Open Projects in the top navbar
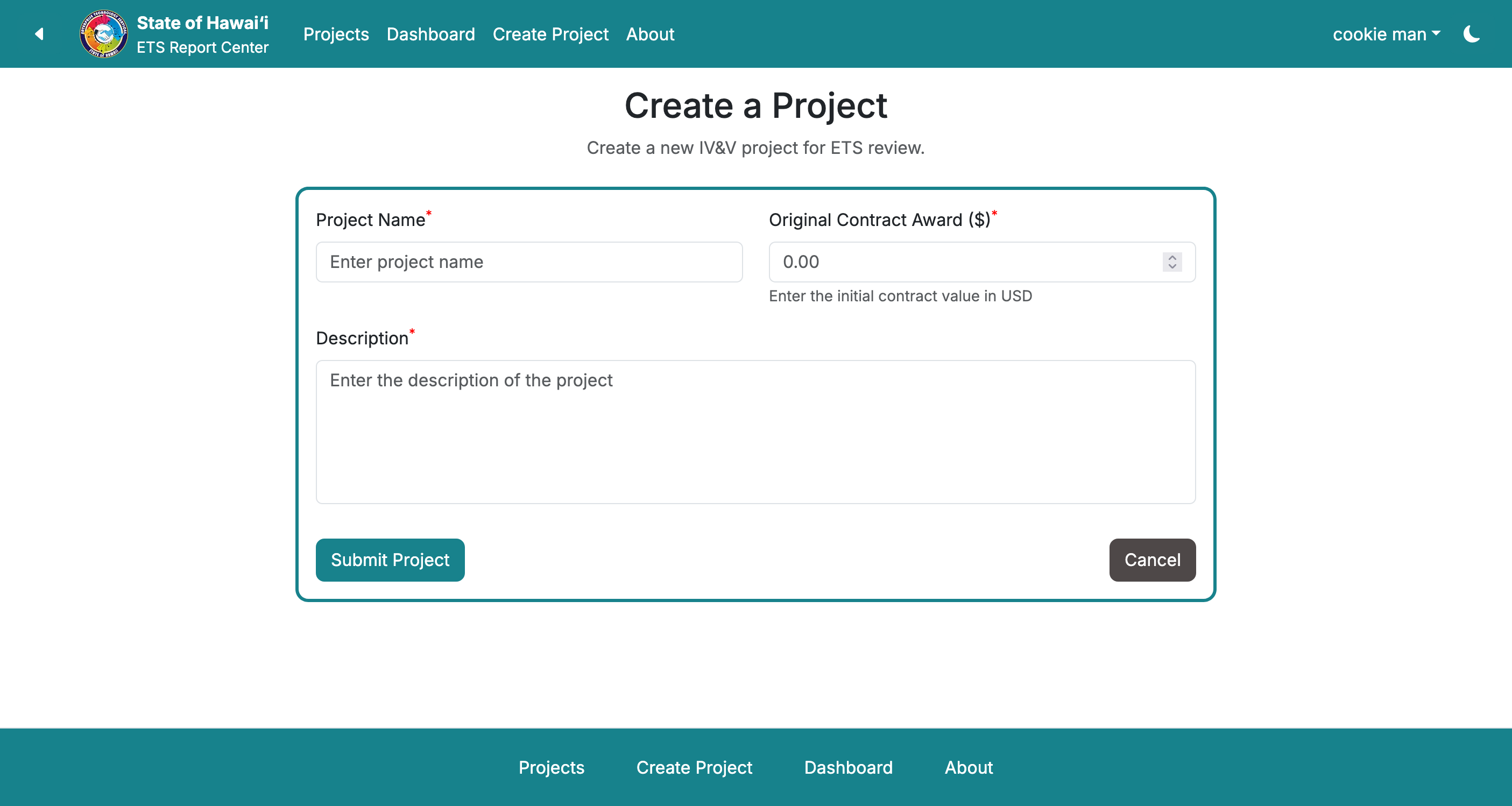The width and height of the screenshot is (1512, 806). (x=336, y=34)
